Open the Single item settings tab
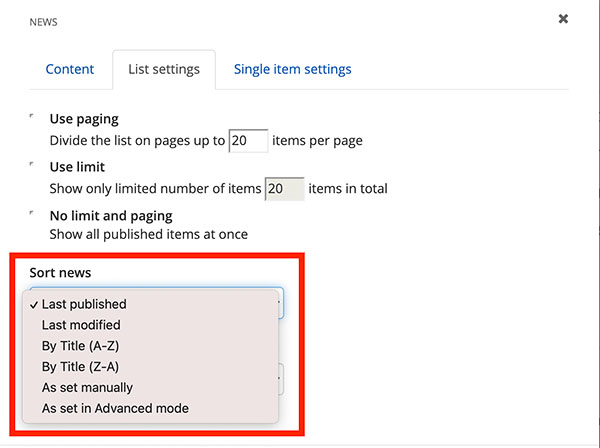The image size is (600, 448). click(292, 70)
